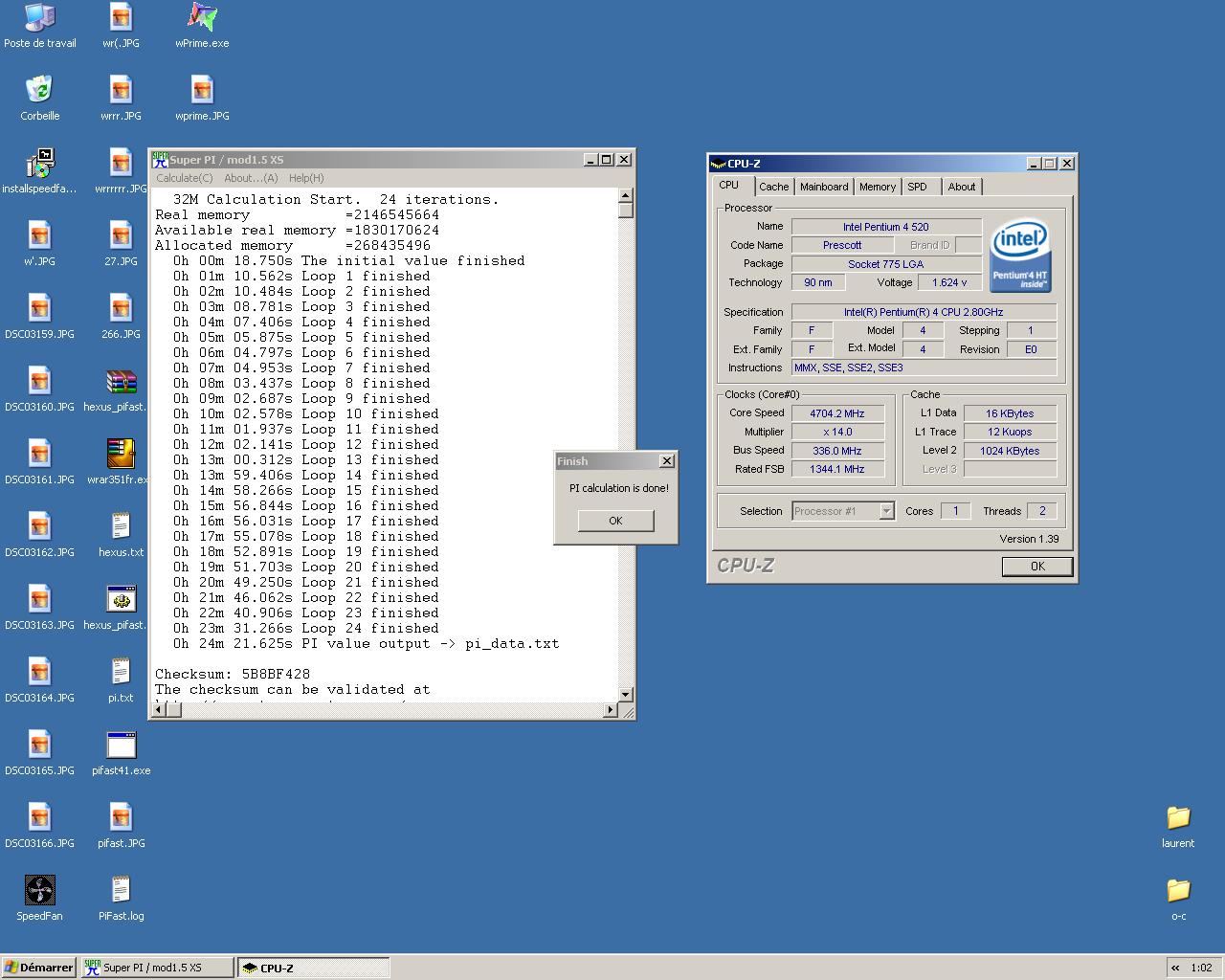Switch to Memory tab in CPU-Z
Screen dimensions: 1225x980
point(878,188)
